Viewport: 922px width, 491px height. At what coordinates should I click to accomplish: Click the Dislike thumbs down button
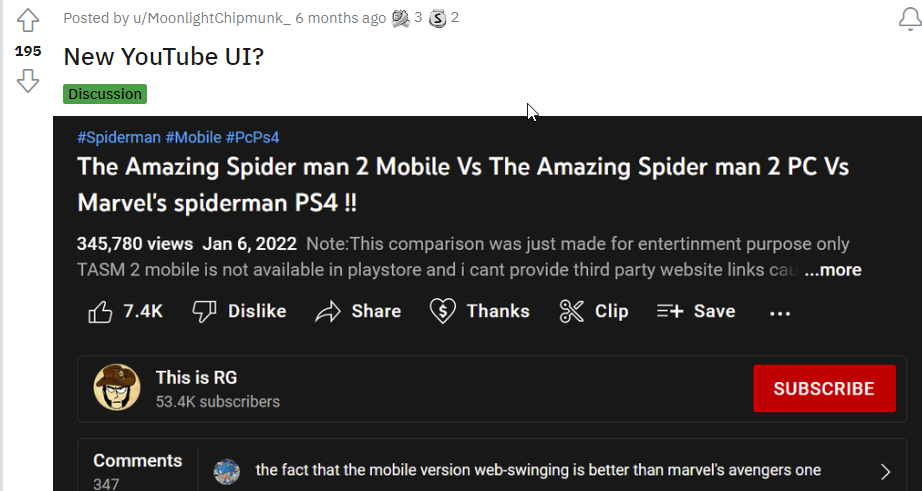[239, 311]
